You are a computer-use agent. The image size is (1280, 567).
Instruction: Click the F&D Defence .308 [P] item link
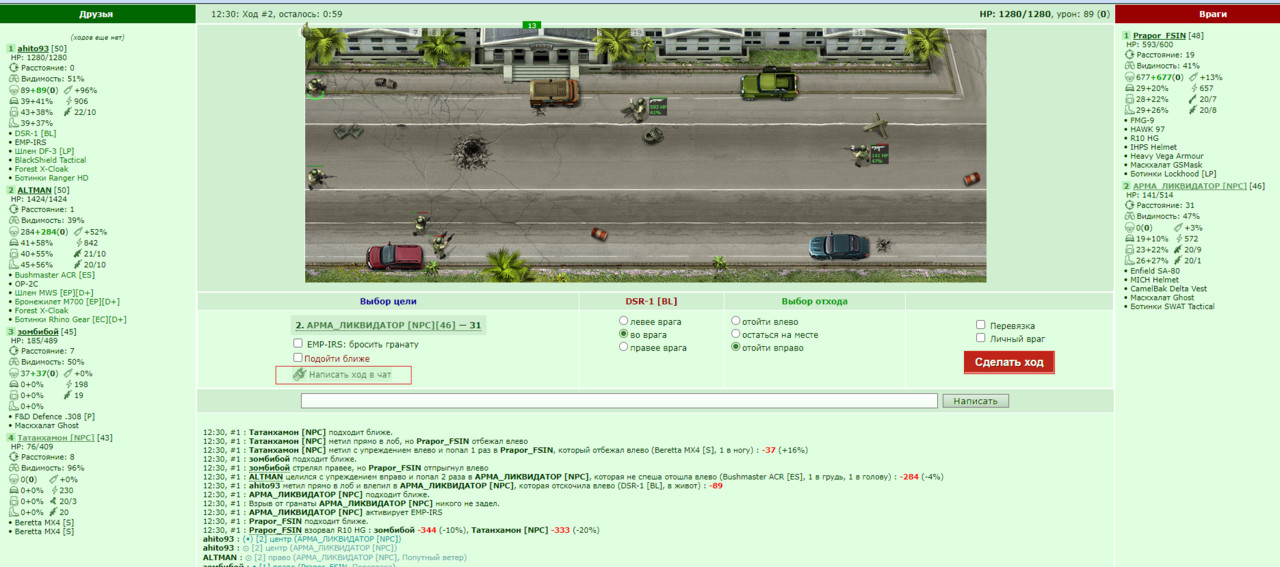(x=54, y=415)
